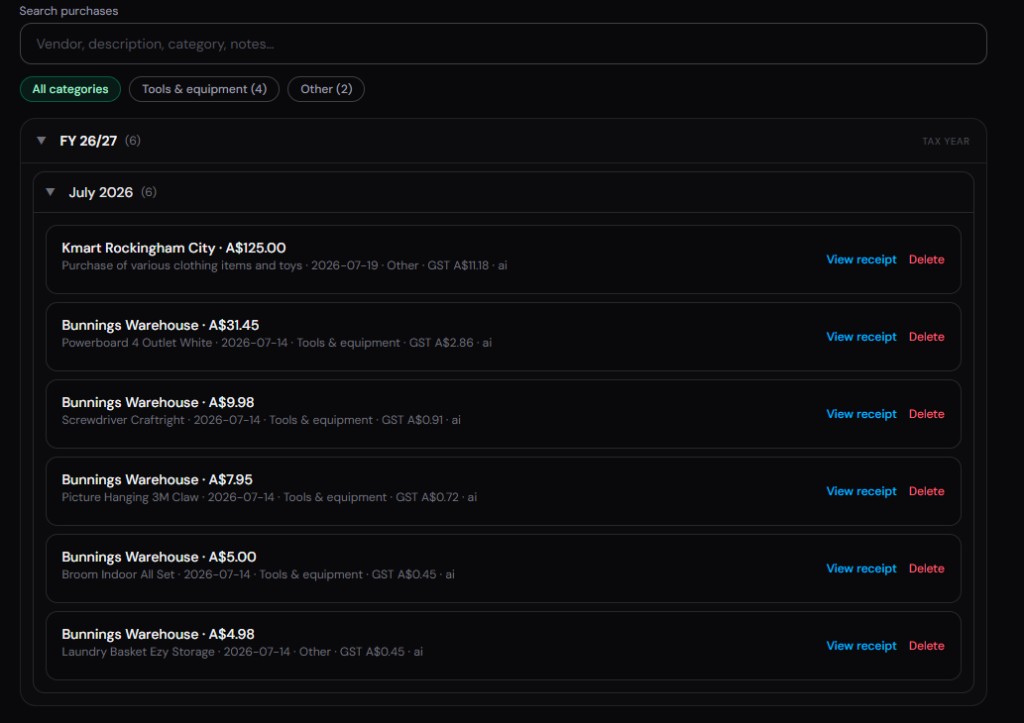Click the Bunnings Warehouse · A$5.00 title
The height and width of the screenshot is (723, 1024).
click(159, 556)
